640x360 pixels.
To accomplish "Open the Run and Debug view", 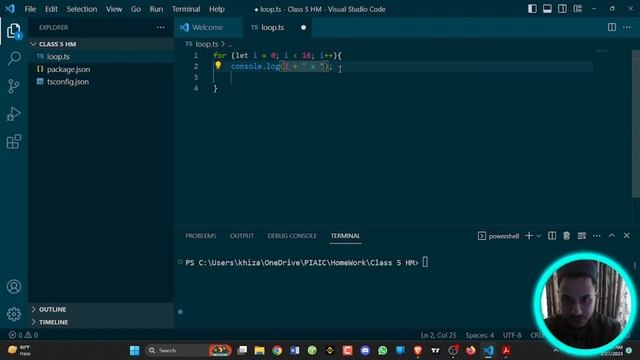I will click(x=13, y=114).
